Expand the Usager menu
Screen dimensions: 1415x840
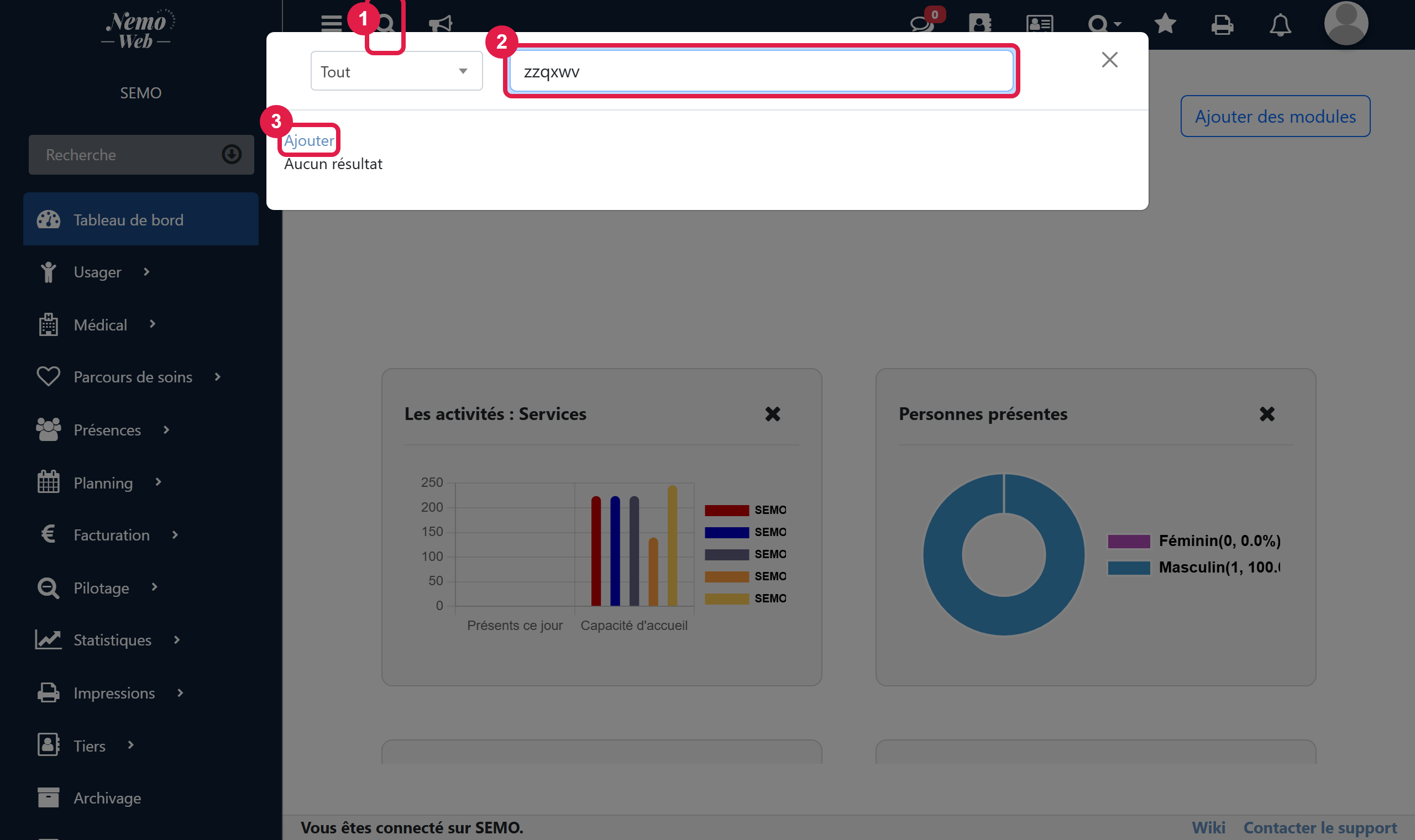tap(96, 272)
